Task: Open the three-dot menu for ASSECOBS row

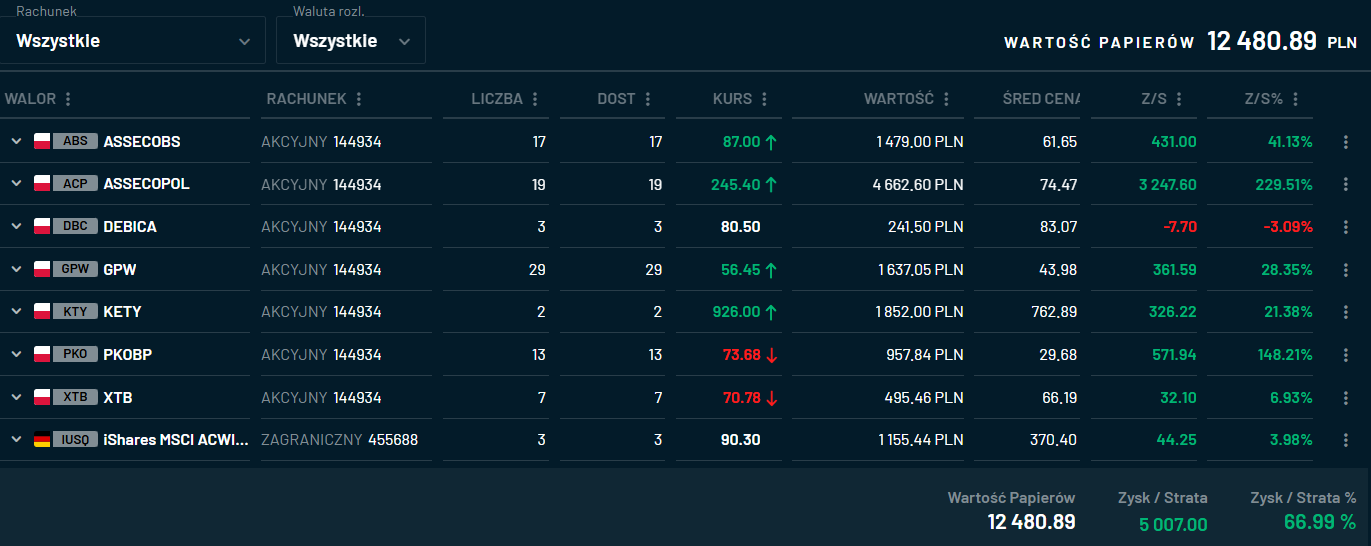Action: 1345,142
